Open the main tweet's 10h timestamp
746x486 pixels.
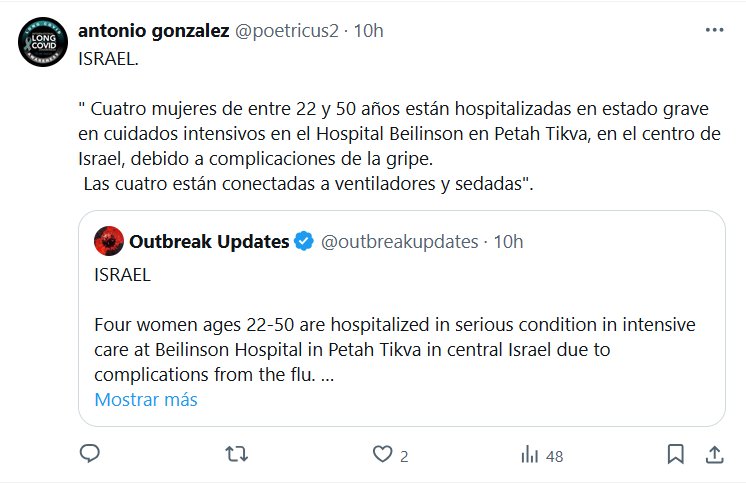click(368, 31)
